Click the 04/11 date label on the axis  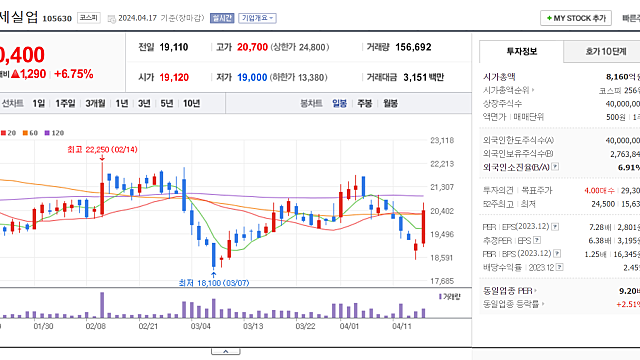click(402, 326)
